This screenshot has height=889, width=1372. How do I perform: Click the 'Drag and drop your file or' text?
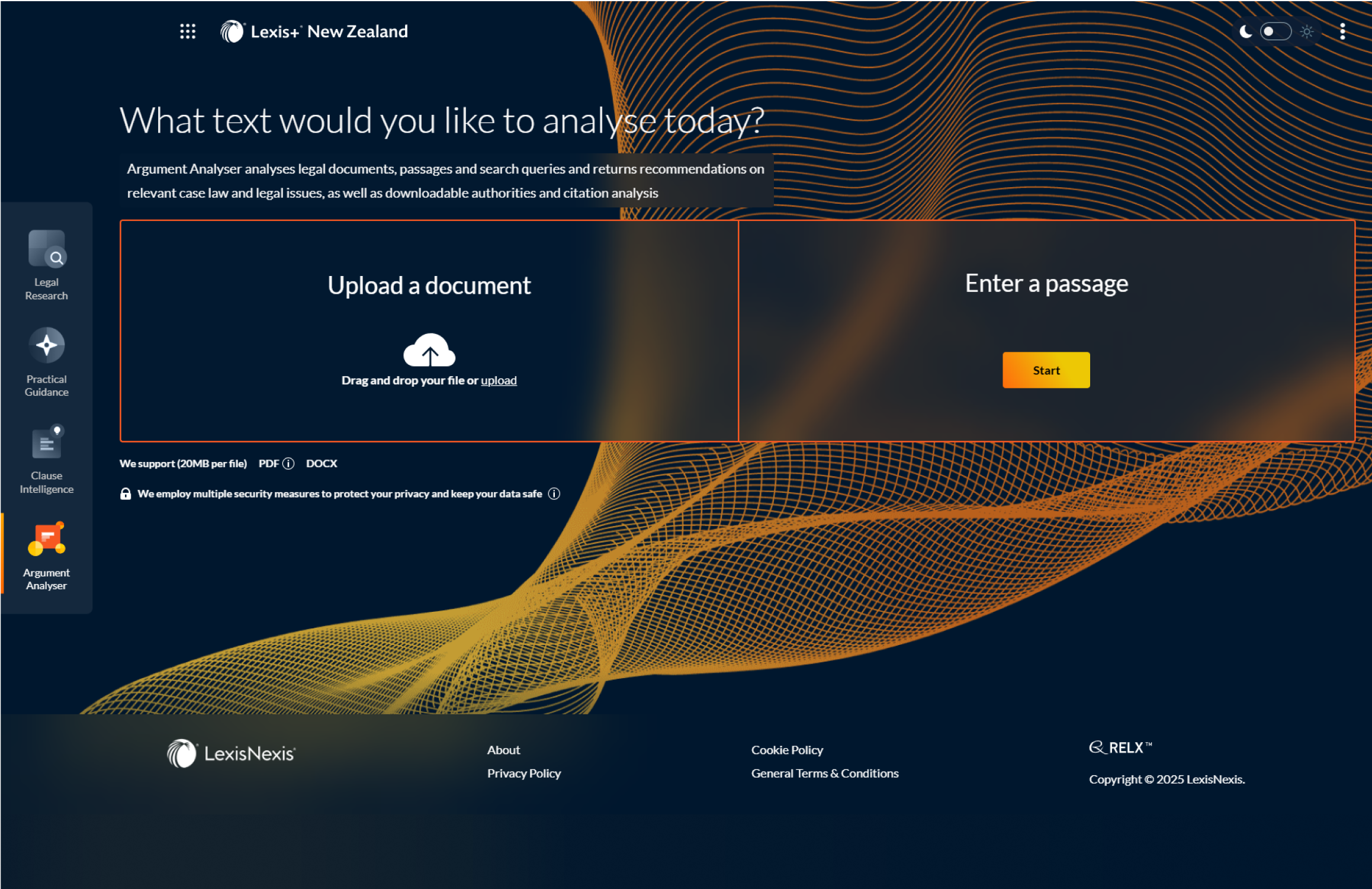(410, 380)
